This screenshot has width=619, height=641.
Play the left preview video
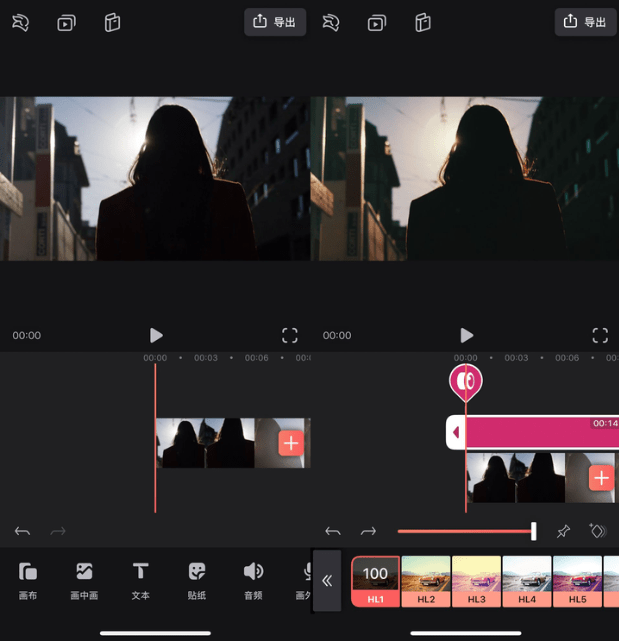(x=156, y=335)
